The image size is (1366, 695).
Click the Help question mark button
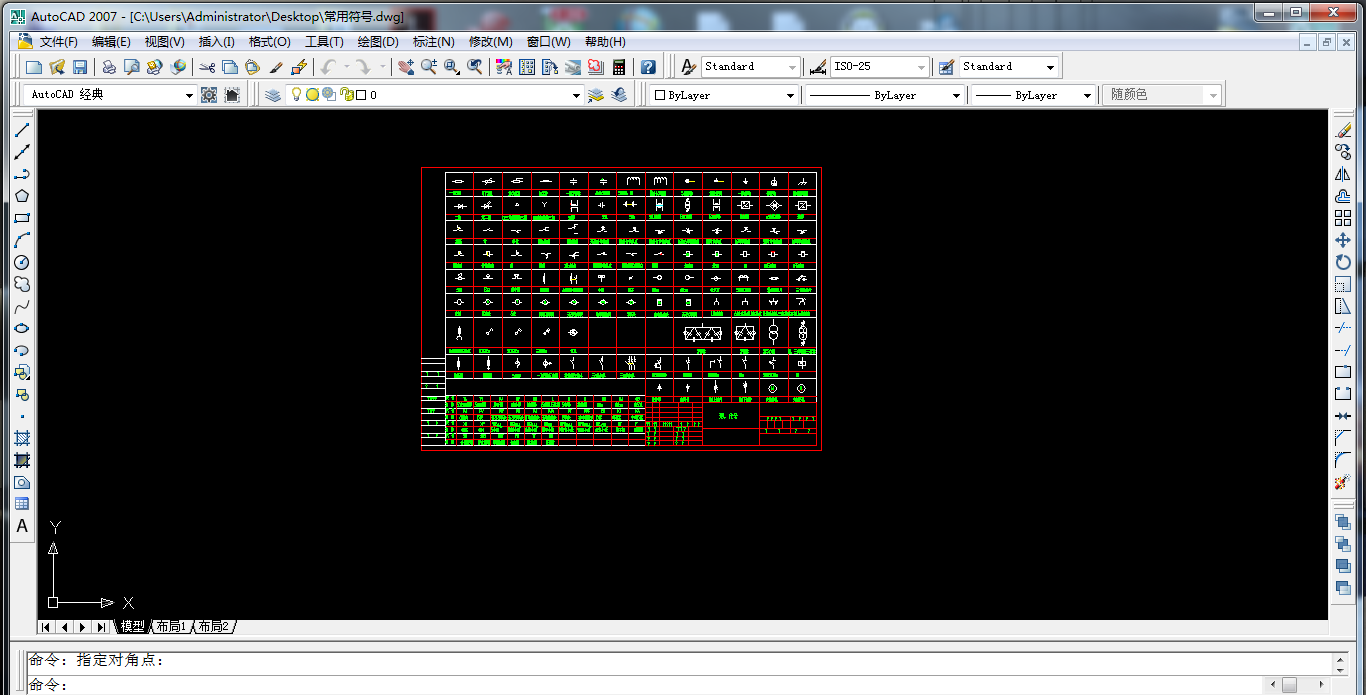[648, 67]
